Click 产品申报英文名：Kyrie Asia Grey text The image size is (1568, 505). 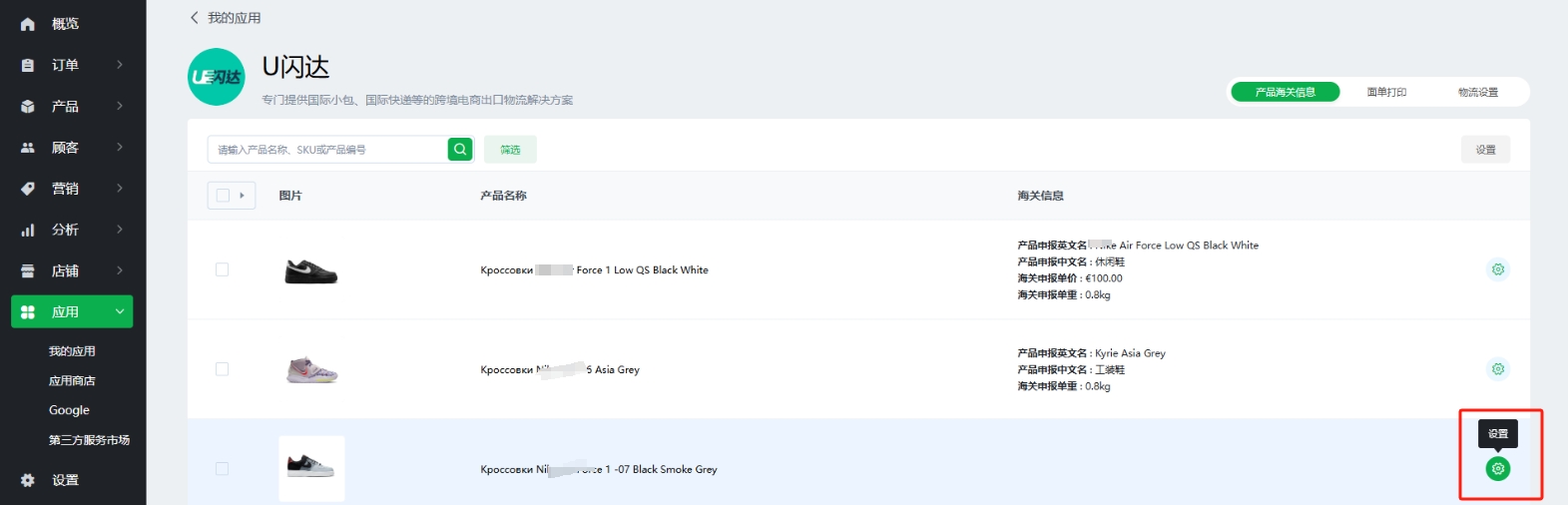click(1091, 353)
